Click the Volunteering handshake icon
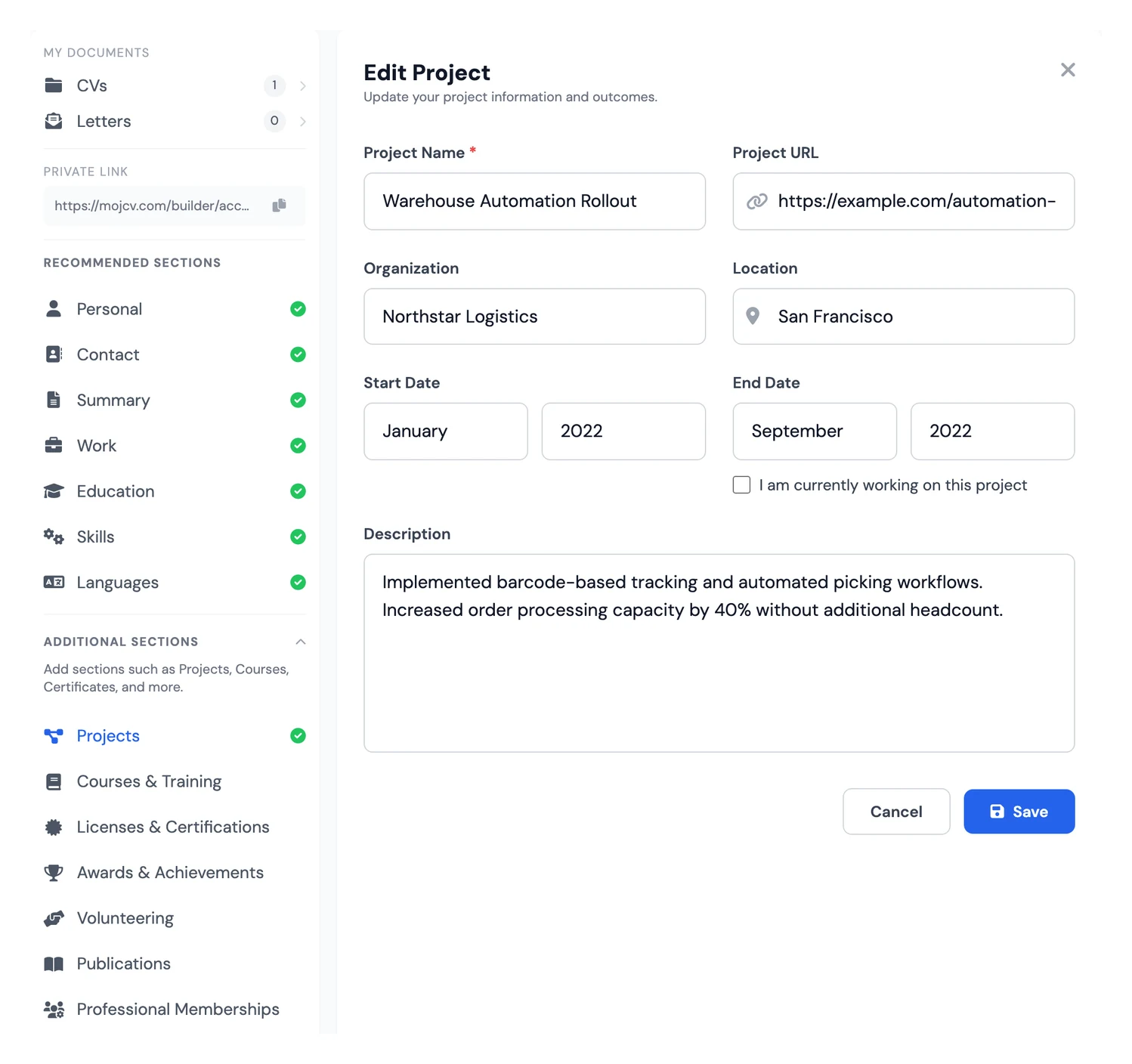The width and height of the screenshot is (1132, 1064). 54,918
